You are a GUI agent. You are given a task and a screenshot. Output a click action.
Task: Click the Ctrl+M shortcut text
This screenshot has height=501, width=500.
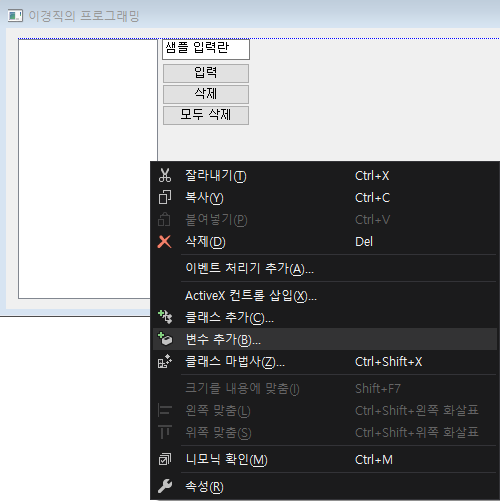point(374,459)
